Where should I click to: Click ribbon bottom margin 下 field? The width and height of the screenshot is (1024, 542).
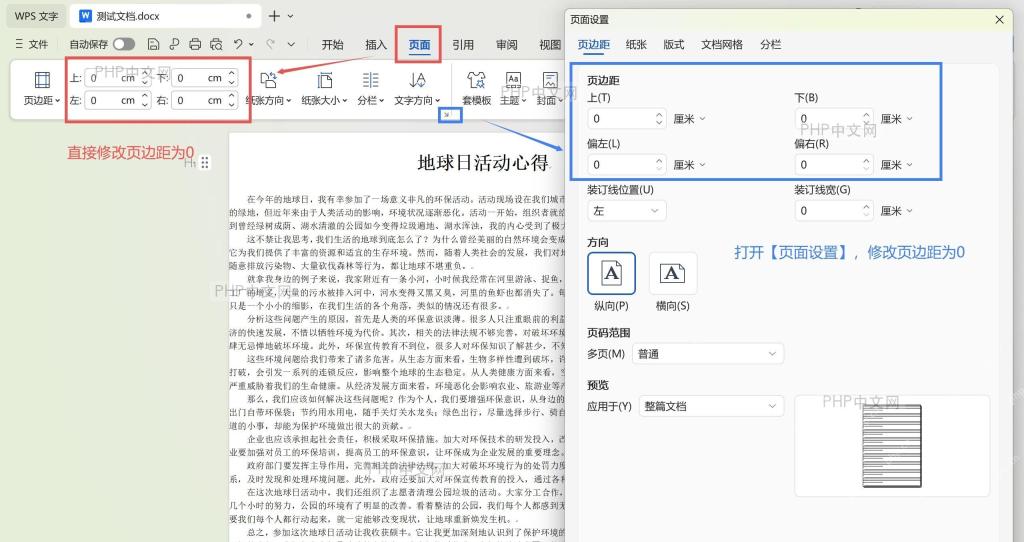point(205,78)
